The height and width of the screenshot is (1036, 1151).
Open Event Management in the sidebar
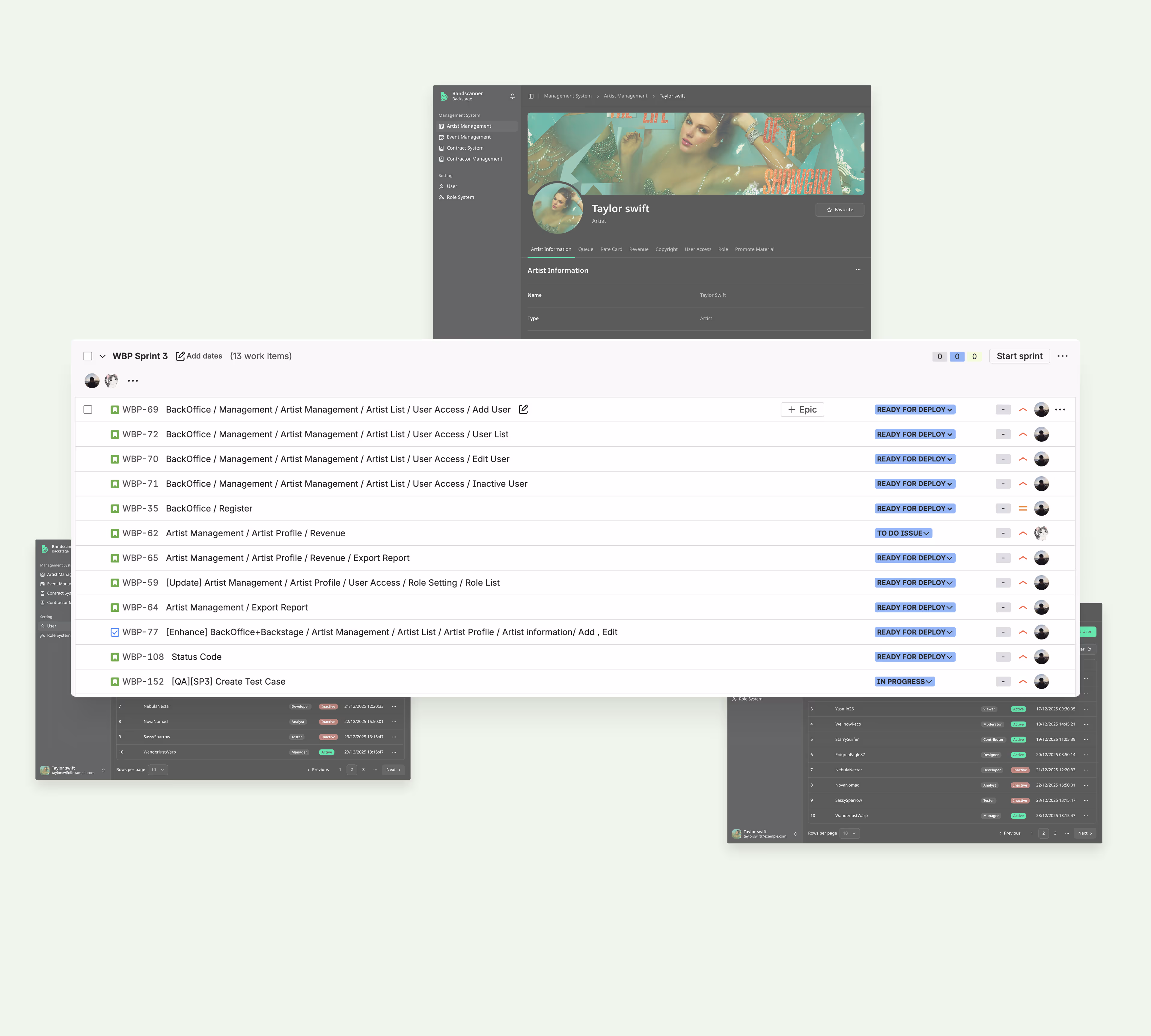pyautogui.click(x=468, y=137)
